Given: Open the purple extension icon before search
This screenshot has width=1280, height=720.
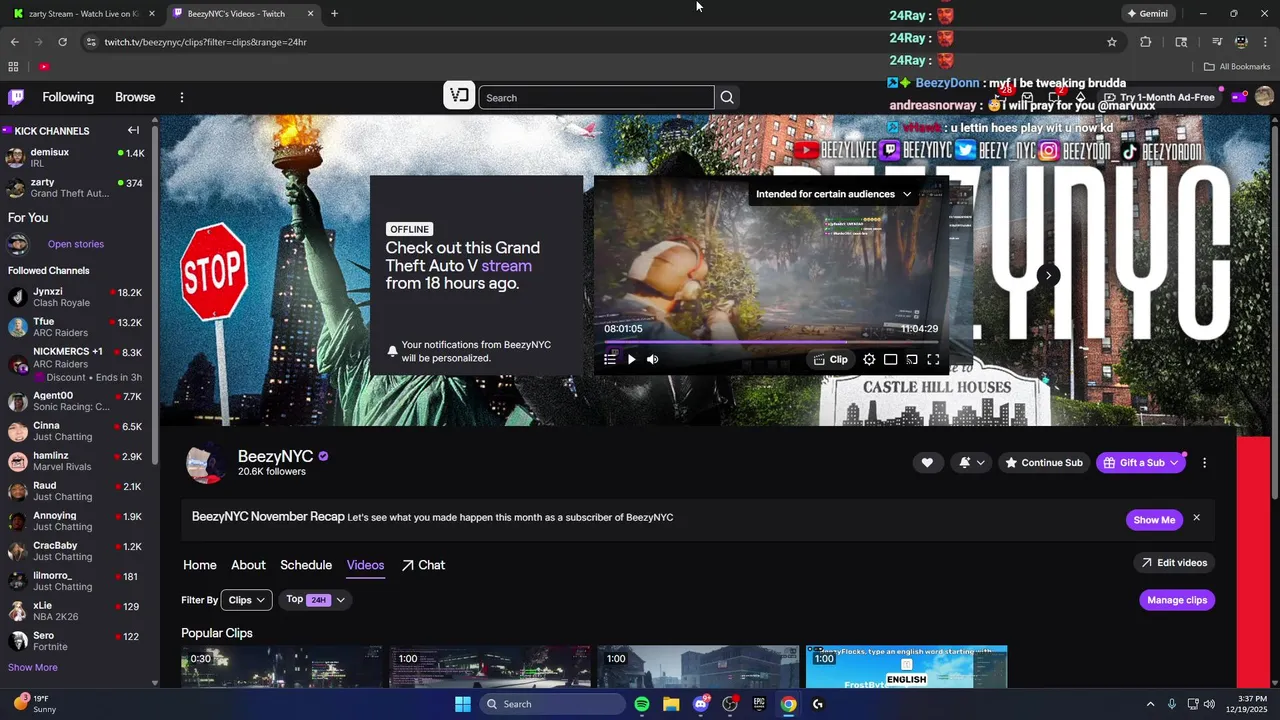Looking at the screenshot, I should (x=459, y=96).
